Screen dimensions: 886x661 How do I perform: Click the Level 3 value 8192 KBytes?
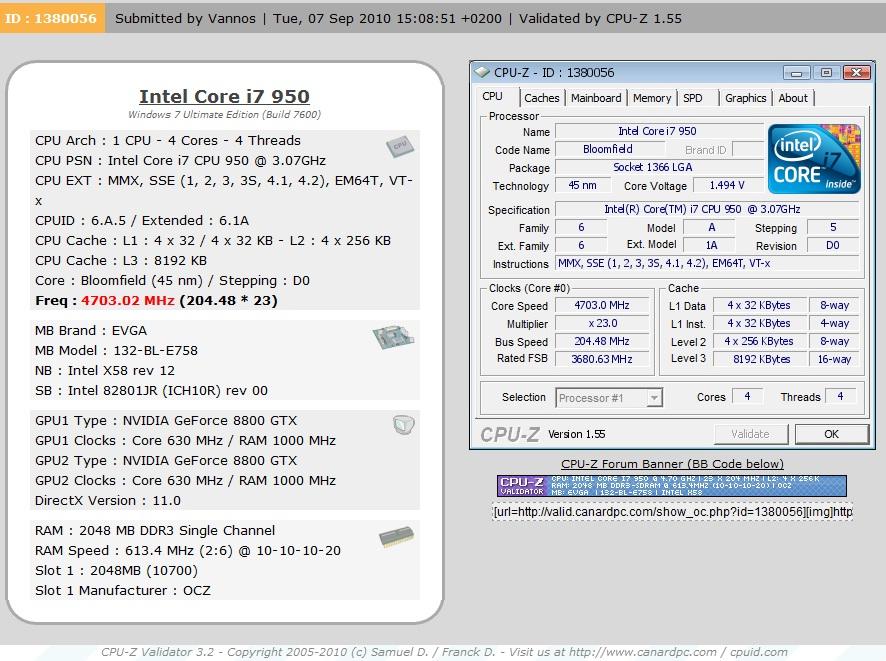coord(759,359)
